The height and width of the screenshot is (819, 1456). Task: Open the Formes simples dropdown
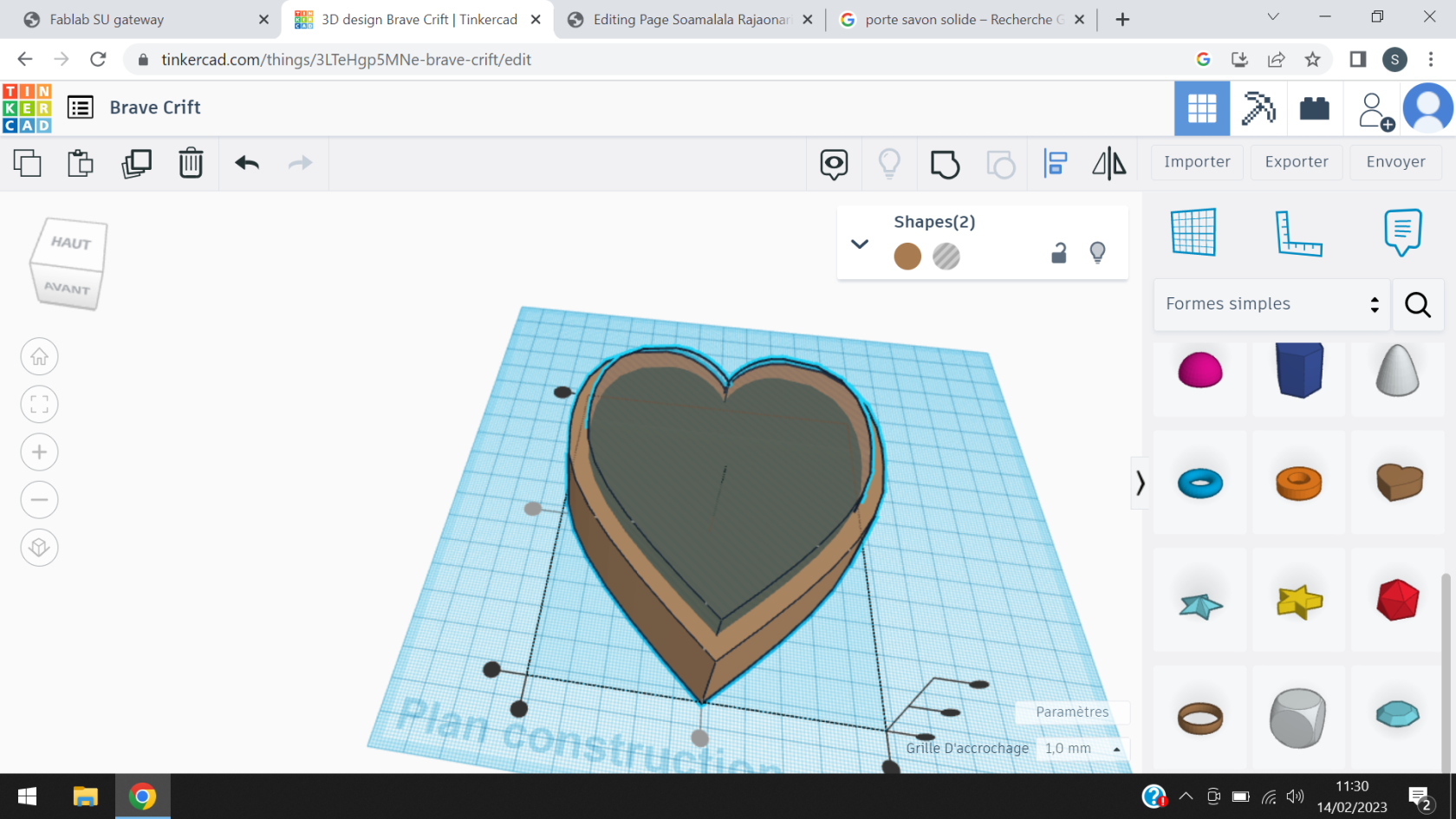pos(1271,304)
